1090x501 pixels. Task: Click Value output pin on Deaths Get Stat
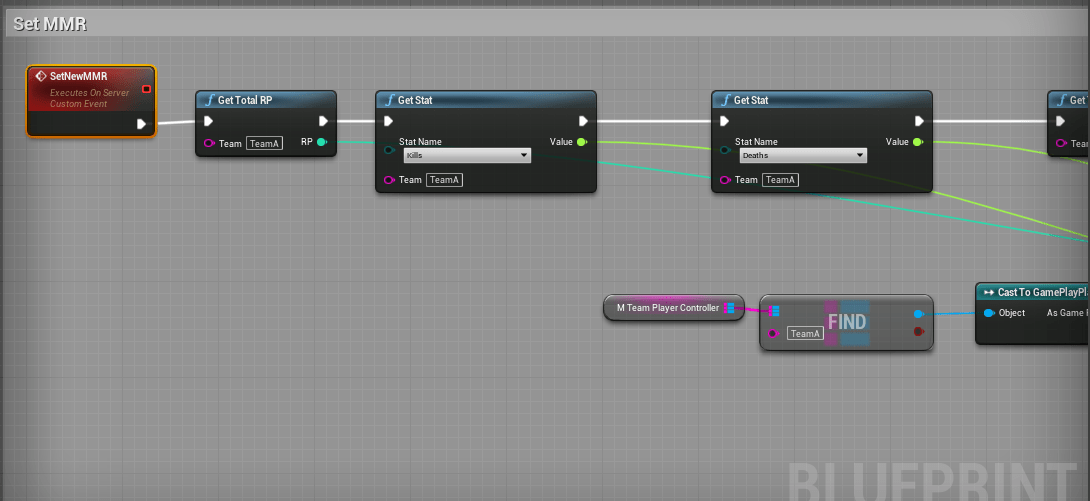pos(918,142)
